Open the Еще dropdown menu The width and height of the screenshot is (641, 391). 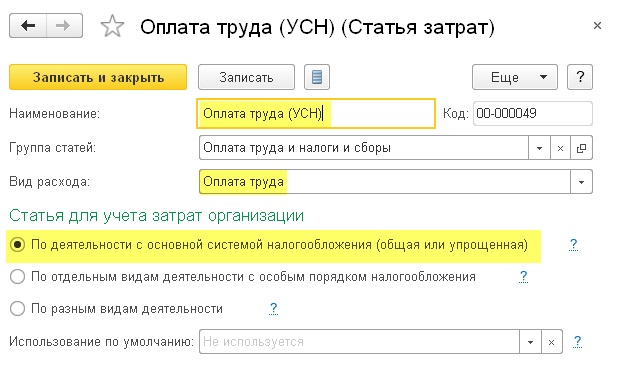[515, 77]
